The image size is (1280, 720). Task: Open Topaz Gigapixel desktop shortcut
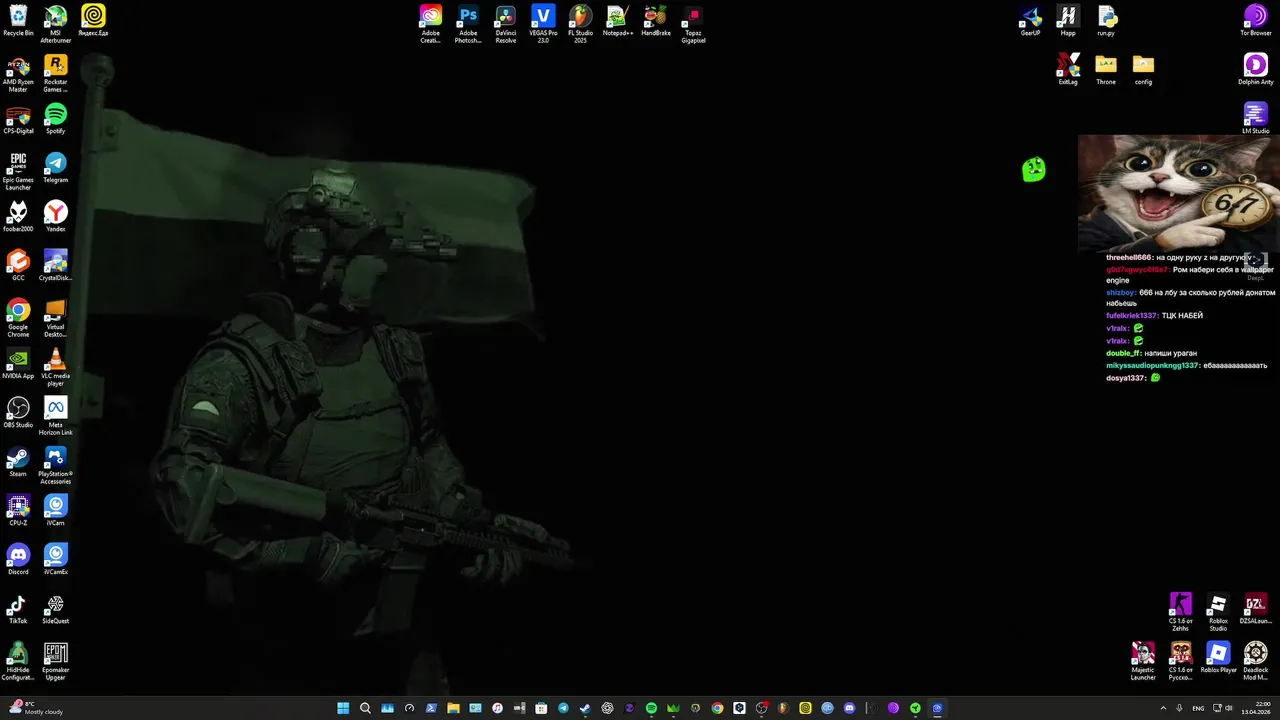point(693,24)
